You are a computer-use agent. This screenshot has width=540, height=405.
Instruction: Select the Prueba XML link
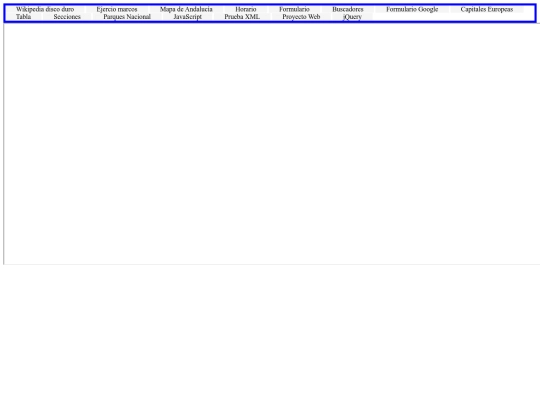(242, 17)
